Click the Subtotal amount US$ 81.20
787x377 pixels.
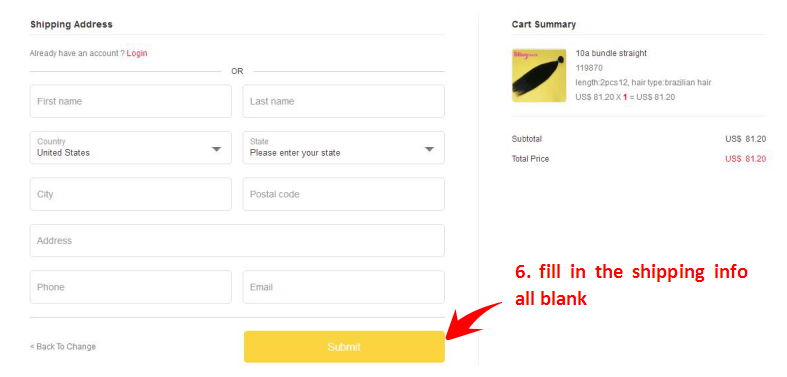click(745, 139)
